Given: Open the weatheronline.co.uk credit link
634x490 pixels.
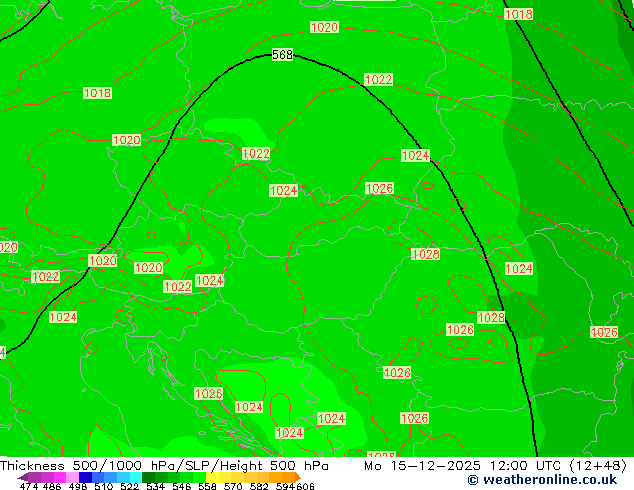Looking at the screenshot, I should point(542,480).
